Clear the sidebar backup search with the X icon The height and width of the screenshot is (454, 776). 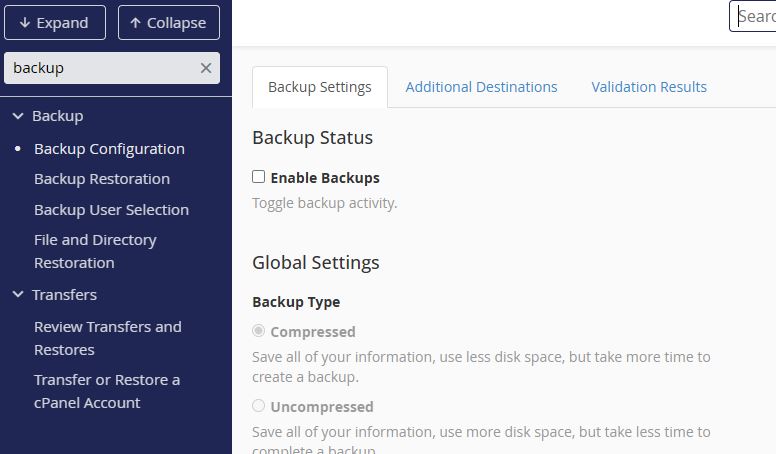[x=206, y=68]
